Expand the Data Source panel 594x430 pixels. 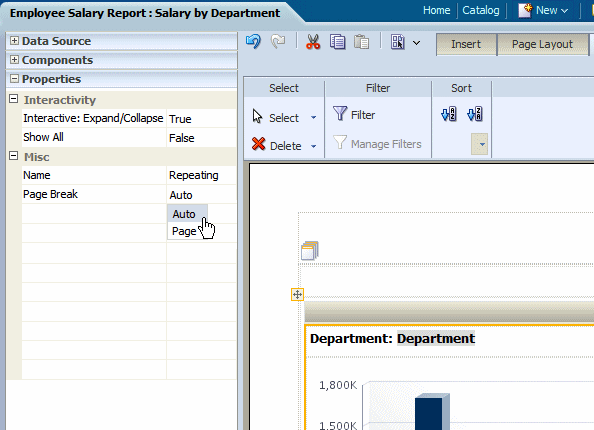(14, 41)
